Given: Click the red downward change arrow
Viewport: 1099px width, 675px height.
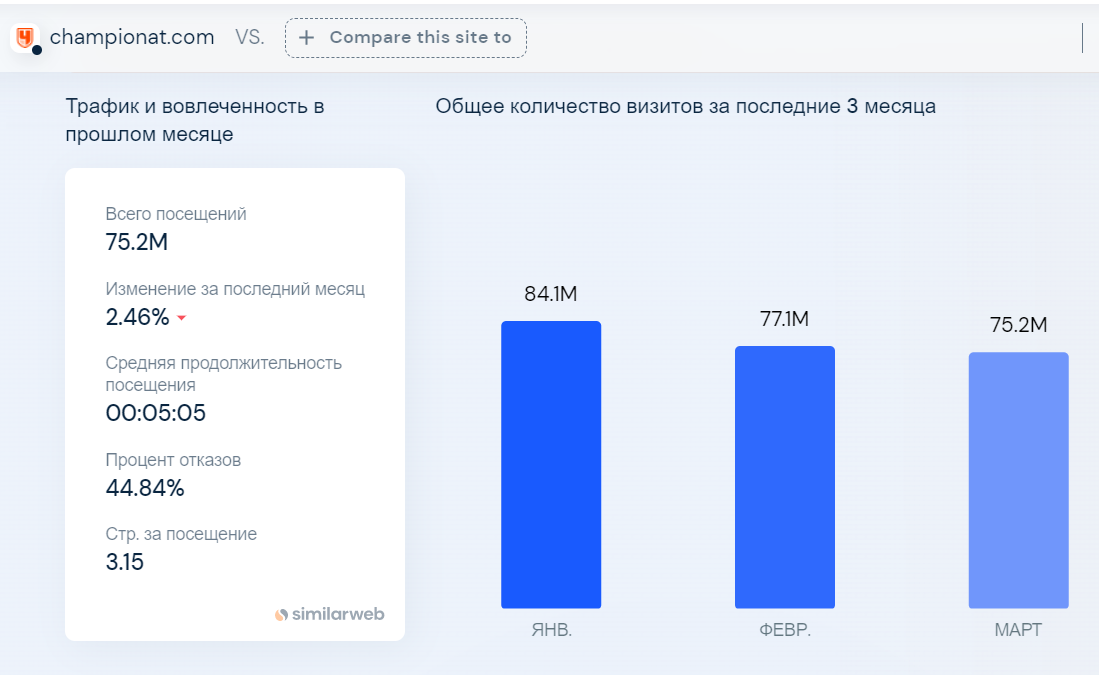Looking at the screenshot, I should pyautogui.click(x=182, y=318).
